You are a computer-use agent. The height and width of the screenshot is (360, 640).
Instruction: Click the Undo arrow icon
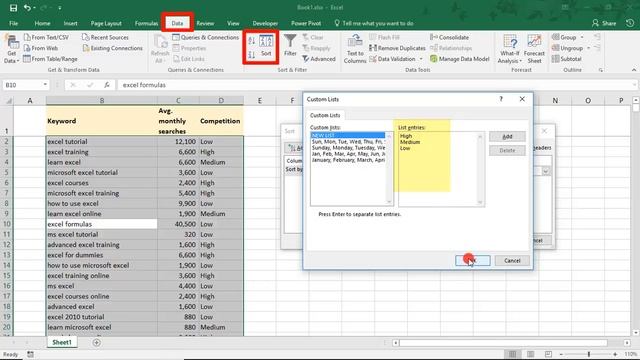click(x=27, y=8)
